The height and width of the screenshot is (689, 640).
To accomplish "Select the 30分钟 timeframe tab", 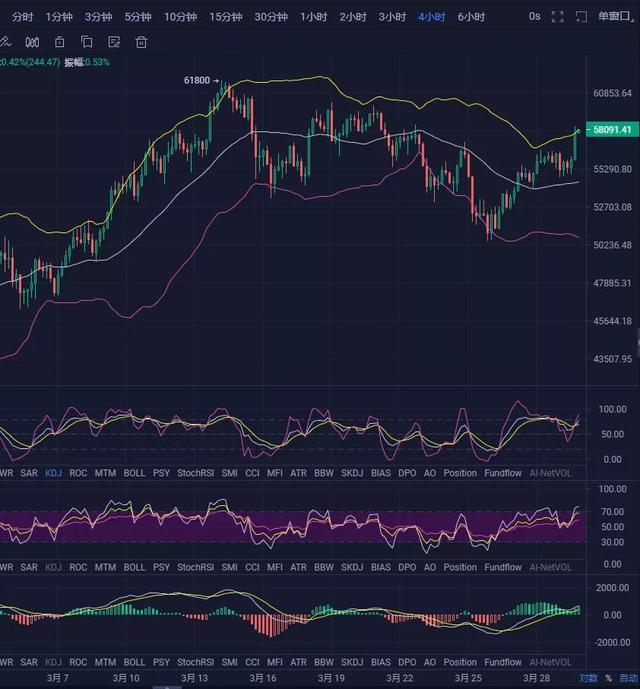I will click(x=272, y=17).
